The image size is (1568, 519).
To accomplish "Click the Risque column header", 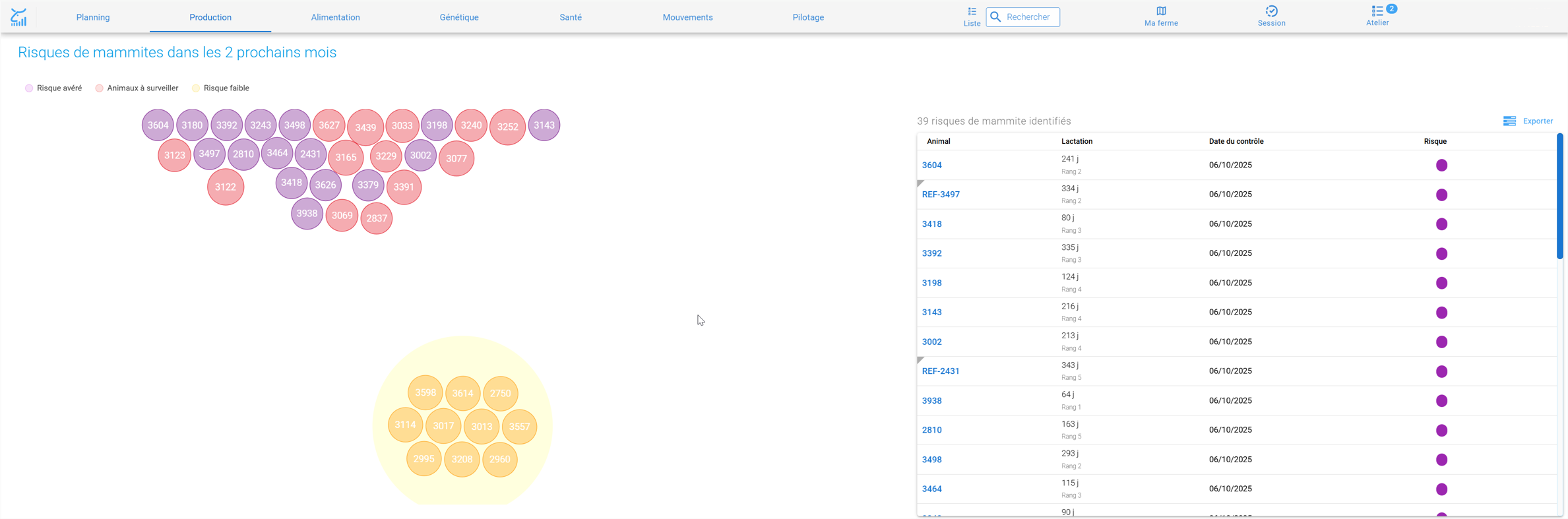I will point(1435,142).
